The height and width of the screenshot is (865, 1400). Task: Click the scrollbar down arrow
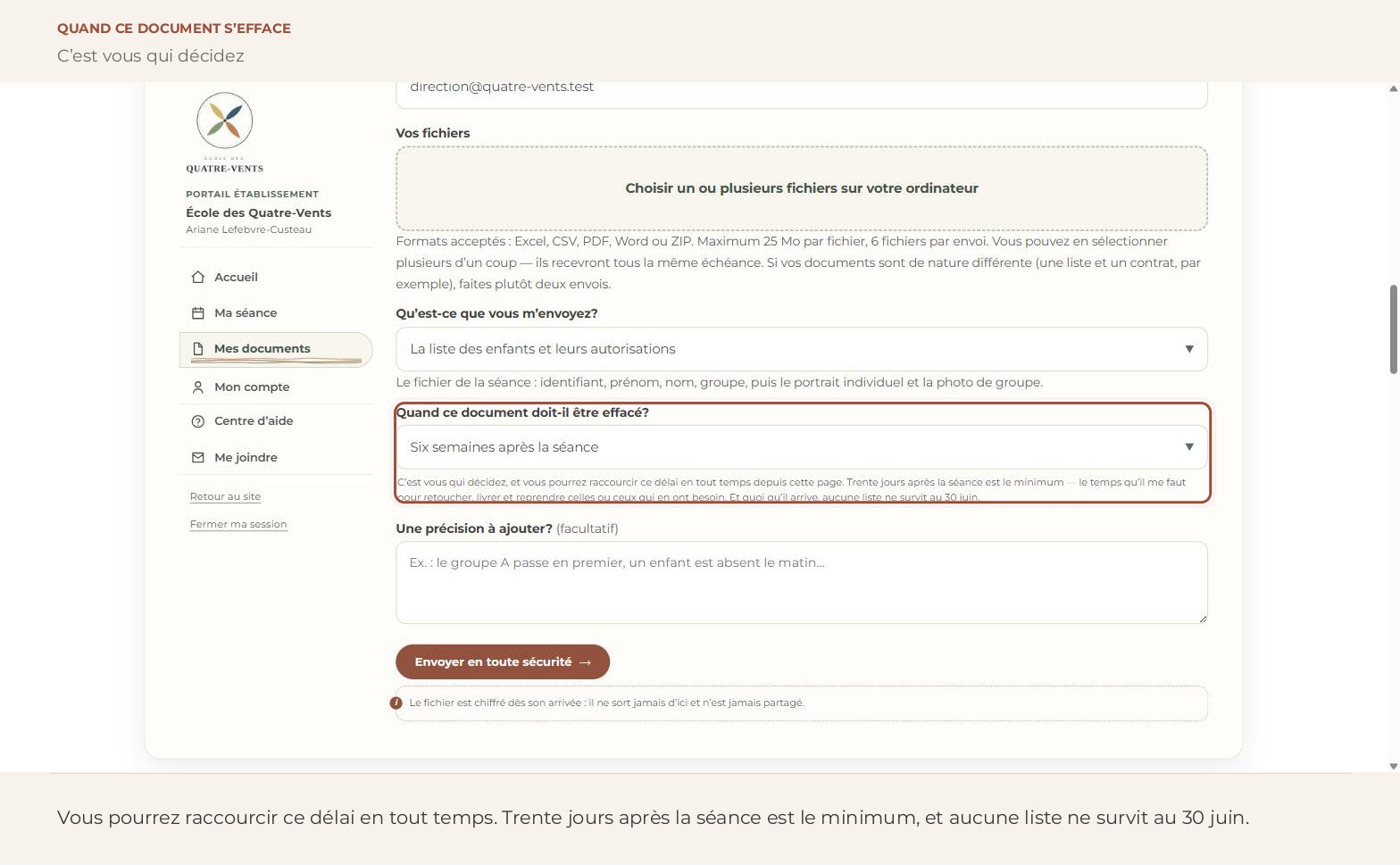pos(1393,766)
